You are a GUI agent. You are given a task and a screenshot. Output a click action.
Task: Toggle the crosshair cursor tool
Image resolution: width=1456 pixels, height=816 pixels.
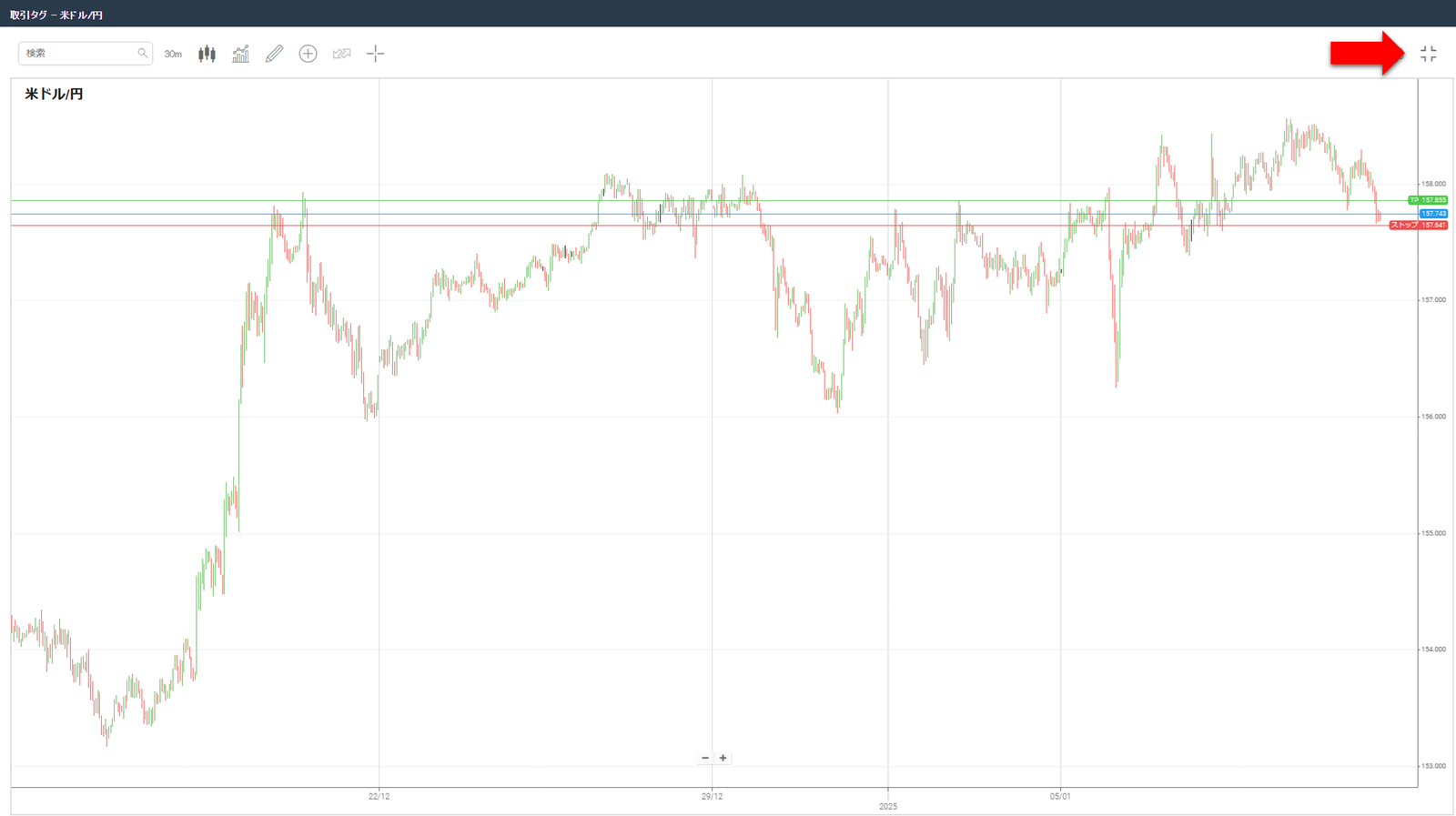point(375,54)
